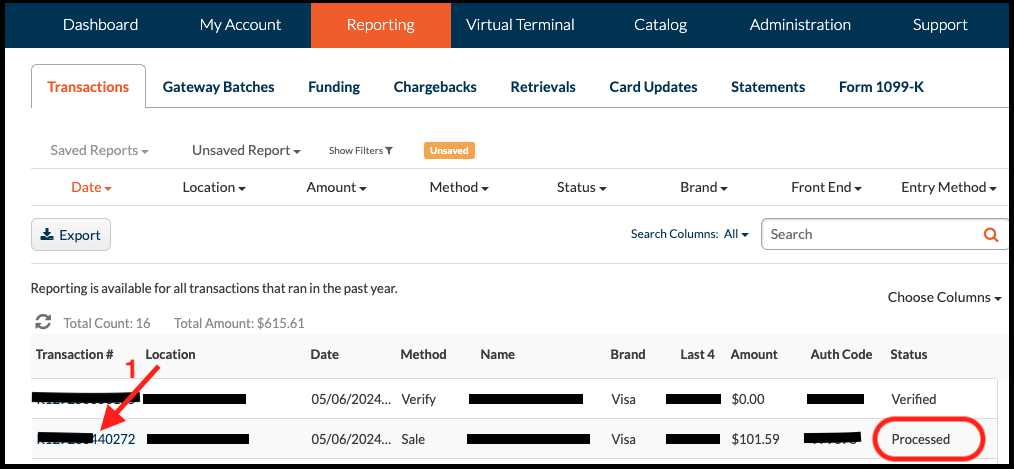Open the Dashboard menu item

pyautogui.click(x=100, y=25)
